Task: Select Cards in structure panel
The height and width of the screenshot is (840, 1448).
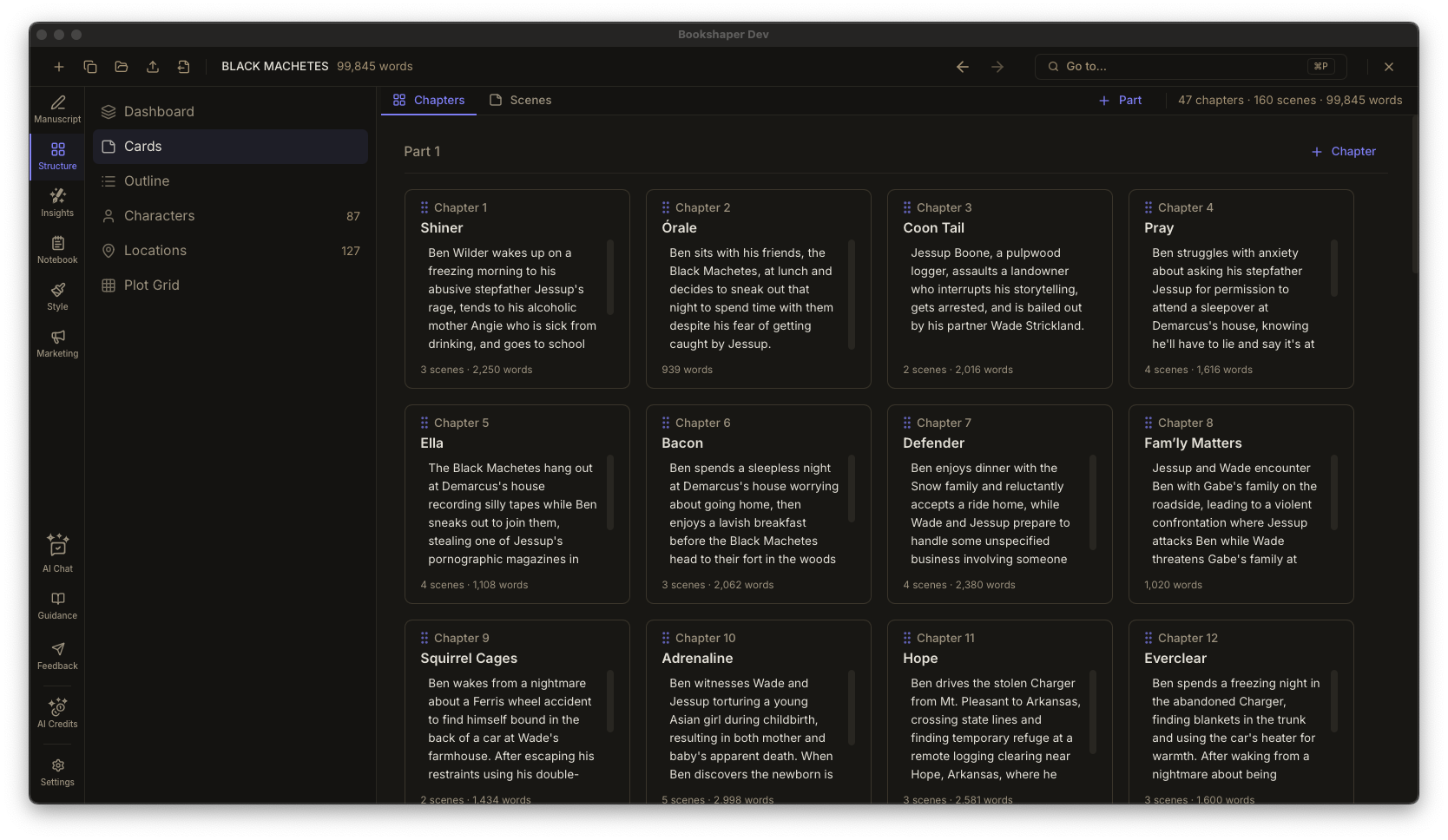Action: (230, 147)
